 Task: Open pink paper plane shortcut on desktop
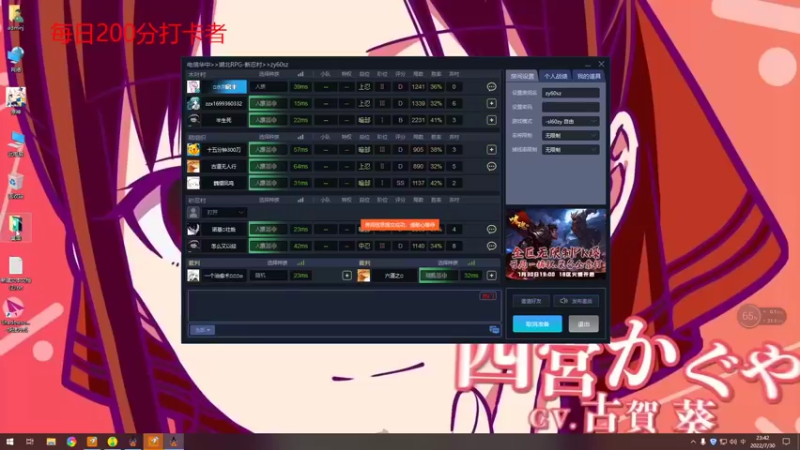click(15, 315)
